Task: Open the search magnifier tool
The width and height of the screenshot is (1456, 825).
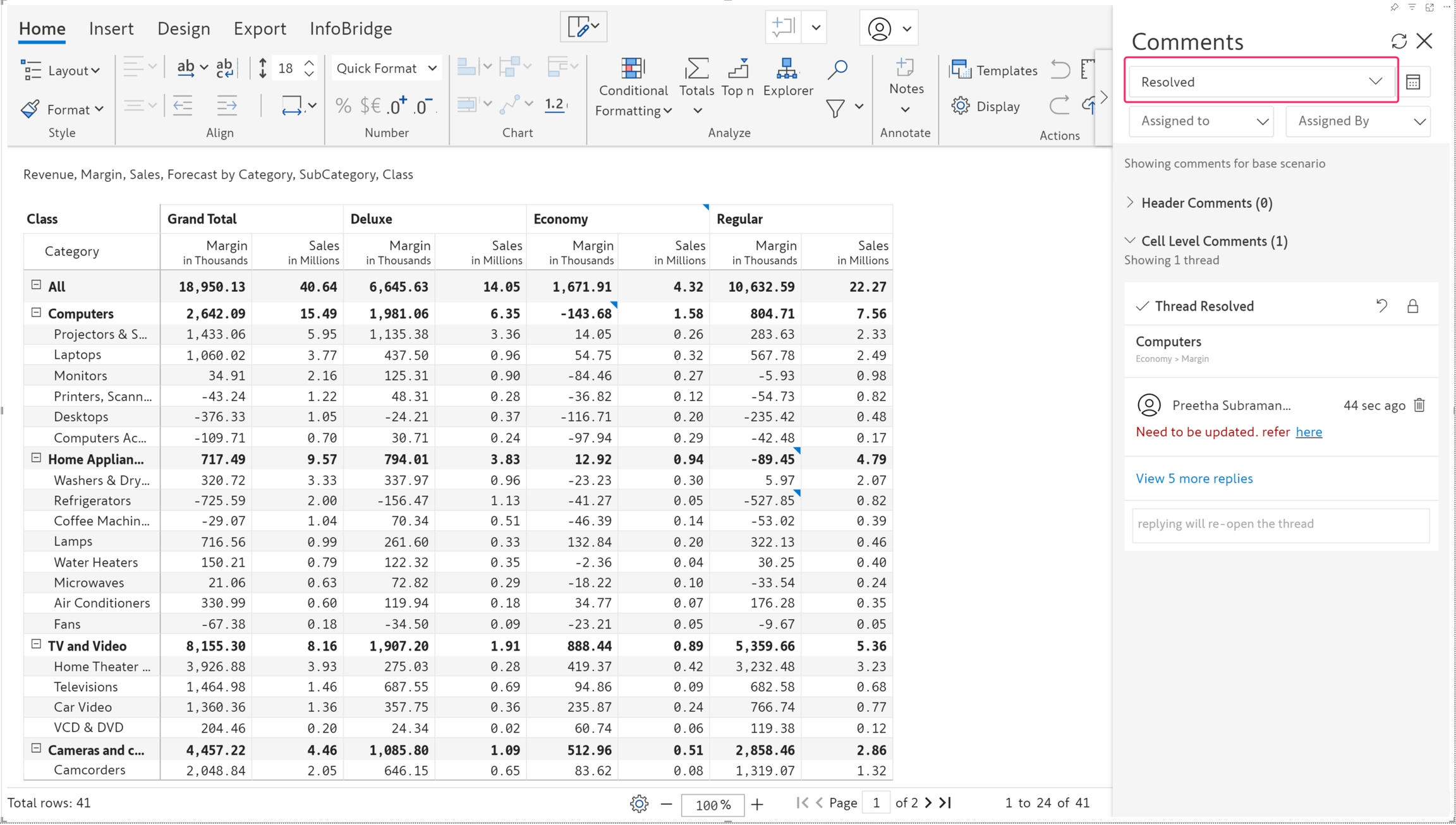Action: tap(837, 69)
